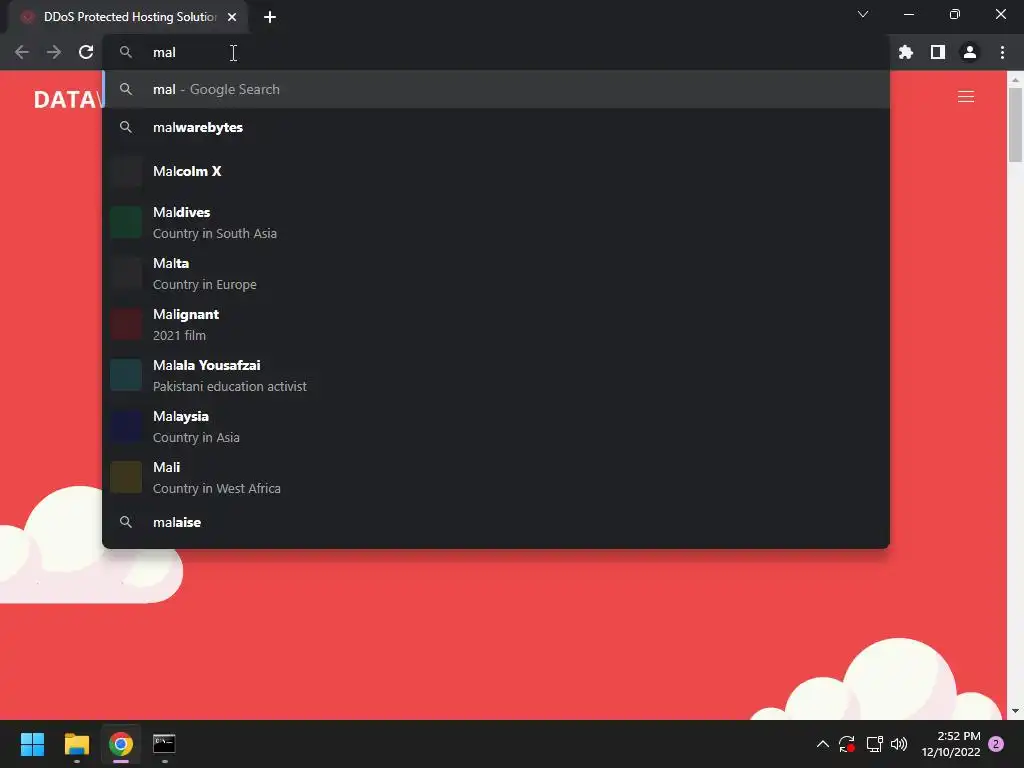Viewport: 1024px width, 768px height.
Task: Click the Malaysia thumbnail image
Action: point(125,426)
